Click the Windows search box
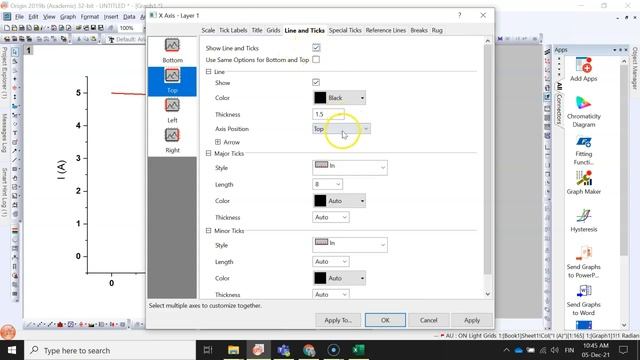Image resolution: width=640 pixels, height=360 pixels. click(x=110, y=350)
